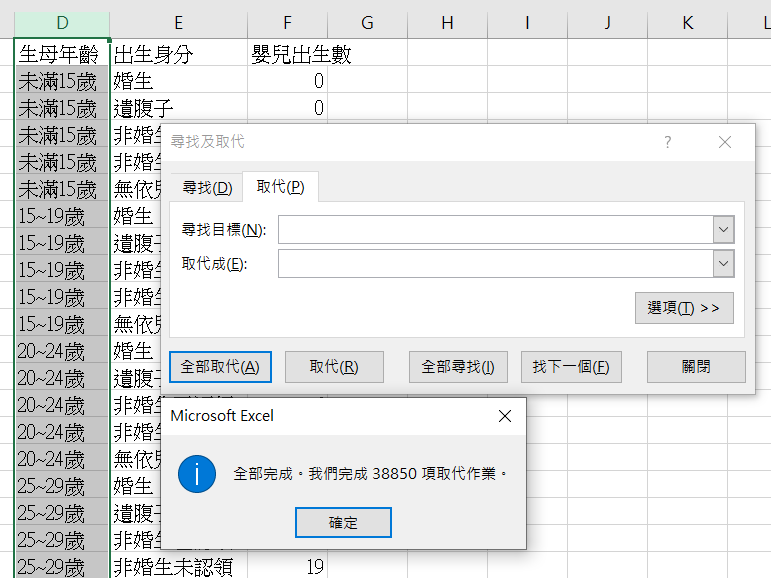Close the 尋找及取代 dialog with X

[725, 142]
